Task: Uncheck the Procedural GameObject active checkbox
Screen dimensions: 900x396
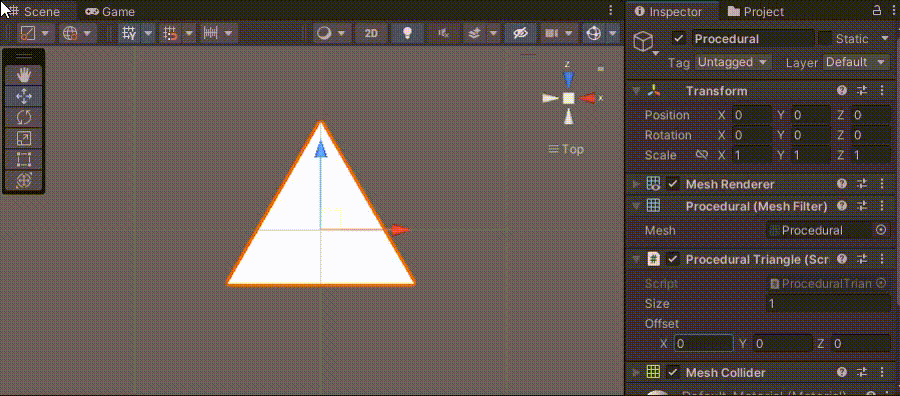Action: tap(679, 38)
